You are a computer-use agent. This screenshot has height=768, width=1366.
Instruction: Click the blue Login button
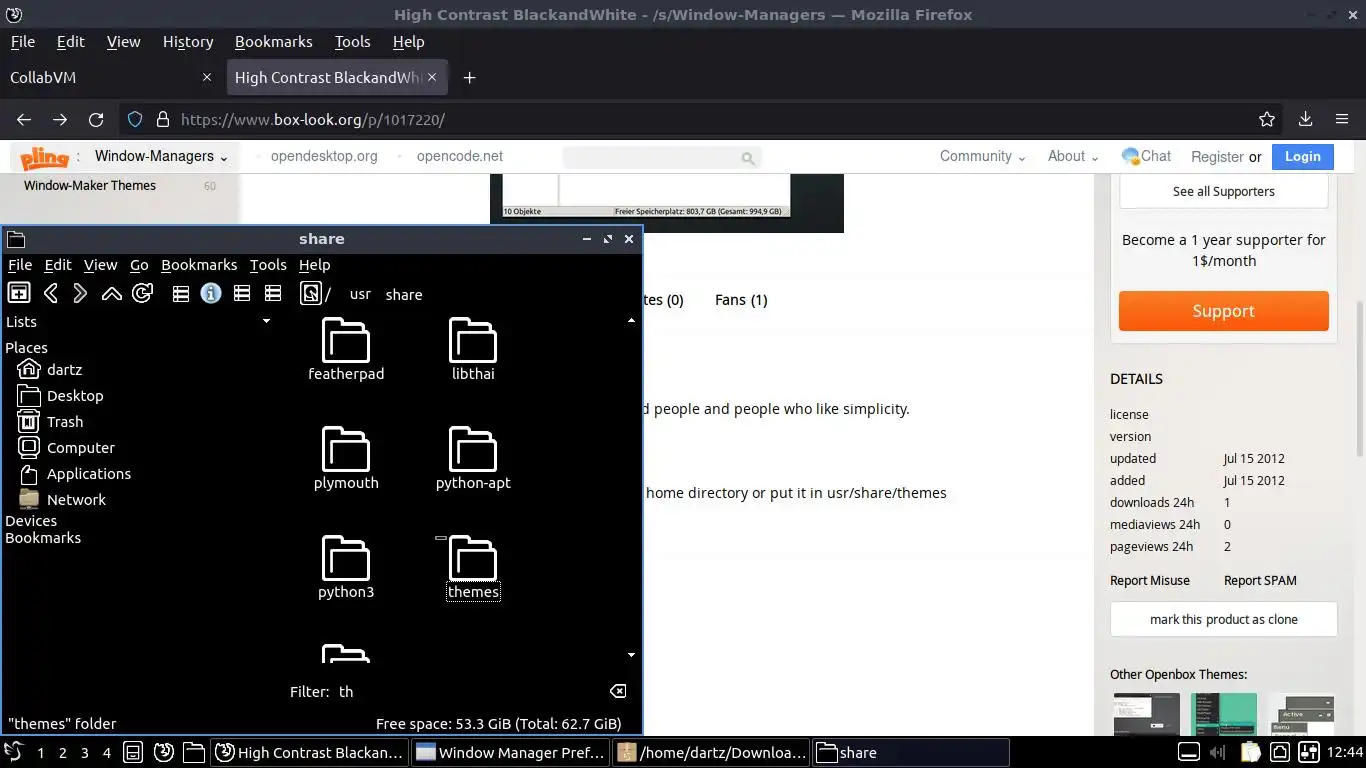click(1302, 156)
